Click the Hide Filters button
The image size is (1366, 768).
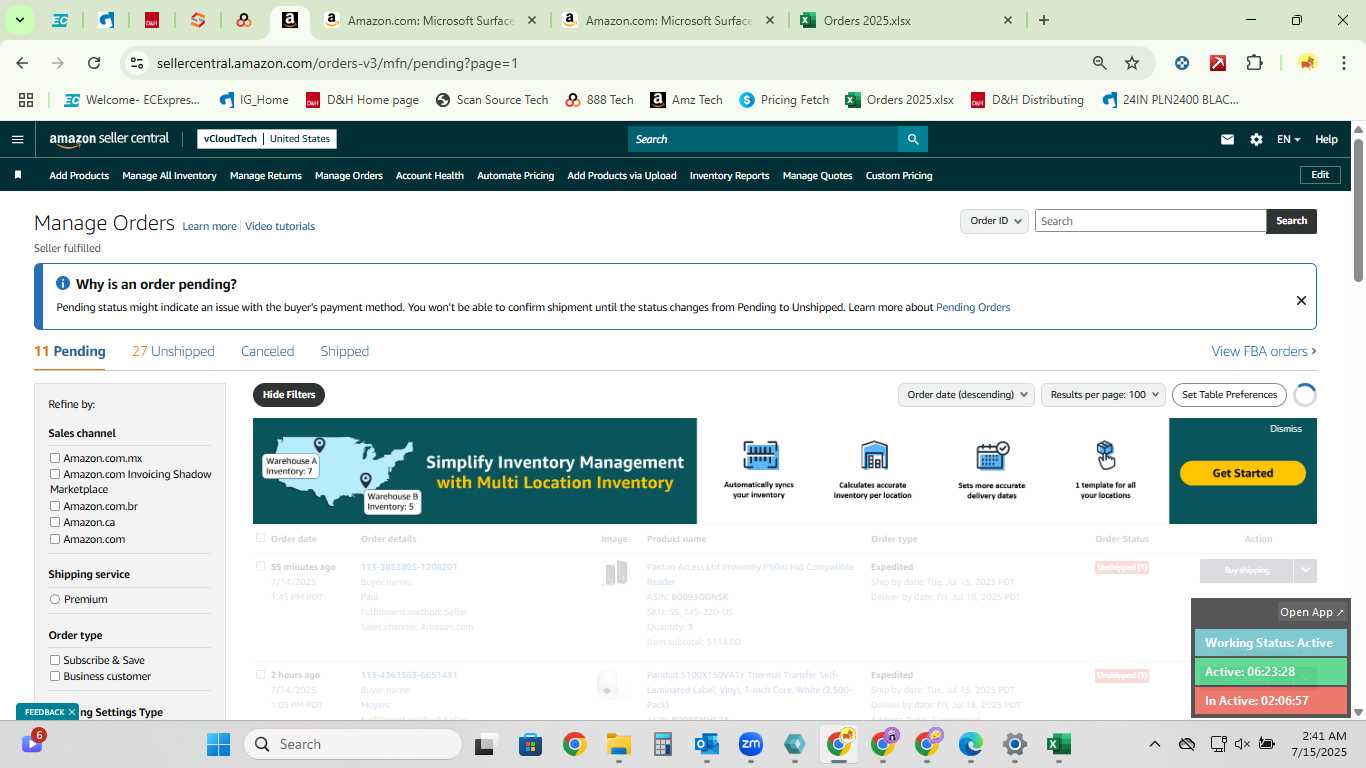pos(289,394)
